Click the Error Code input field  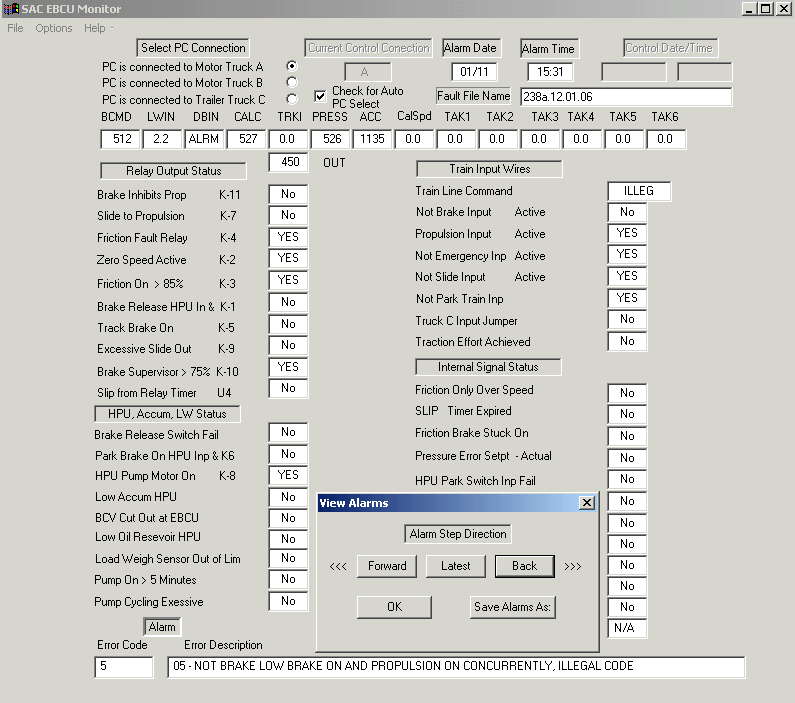(x=123, y=667)
